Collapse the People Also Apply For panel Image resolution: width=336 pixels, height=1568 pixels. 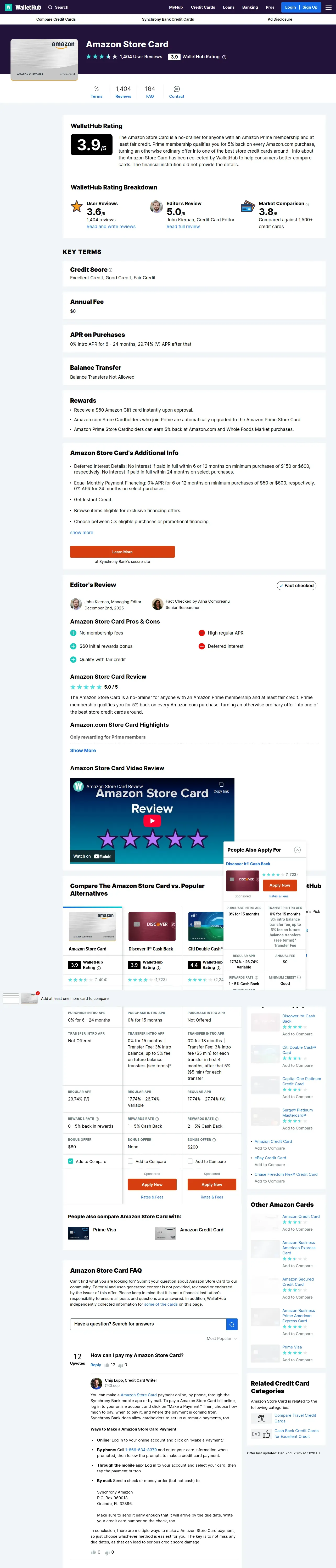[x=297, y=850]
